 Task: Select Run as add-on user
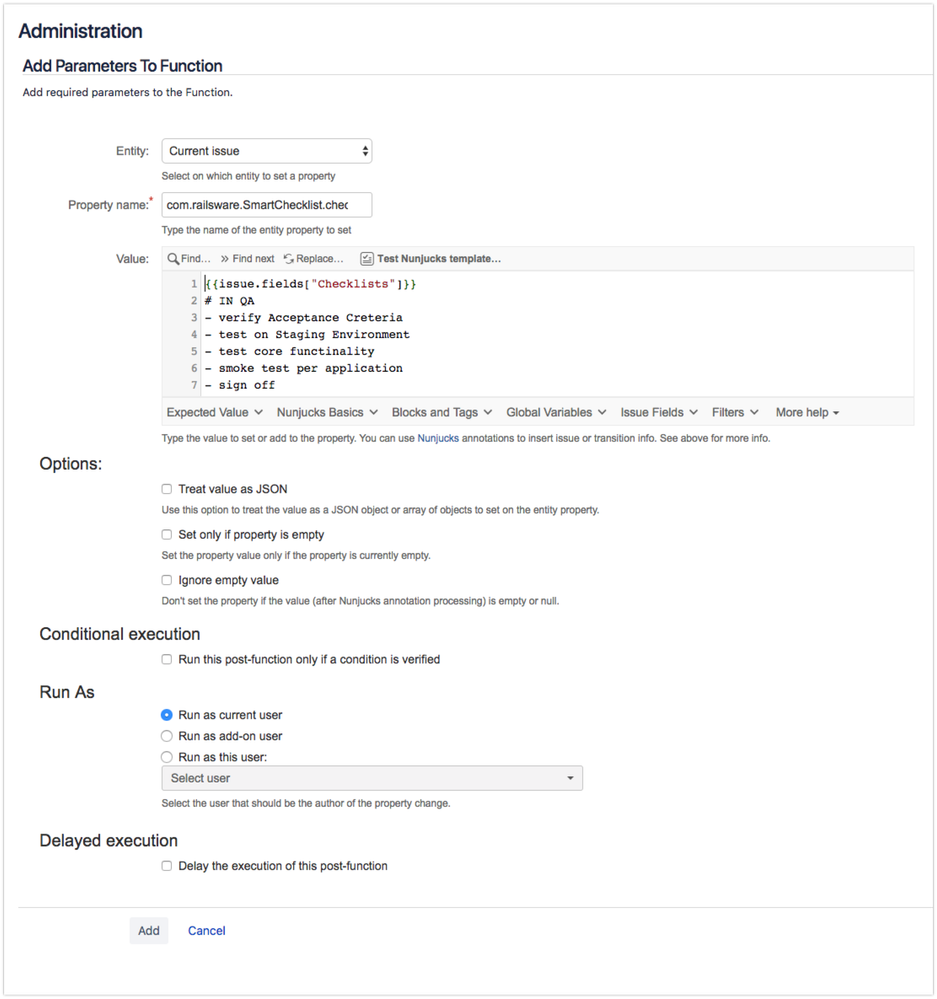(x=167, y=736)
